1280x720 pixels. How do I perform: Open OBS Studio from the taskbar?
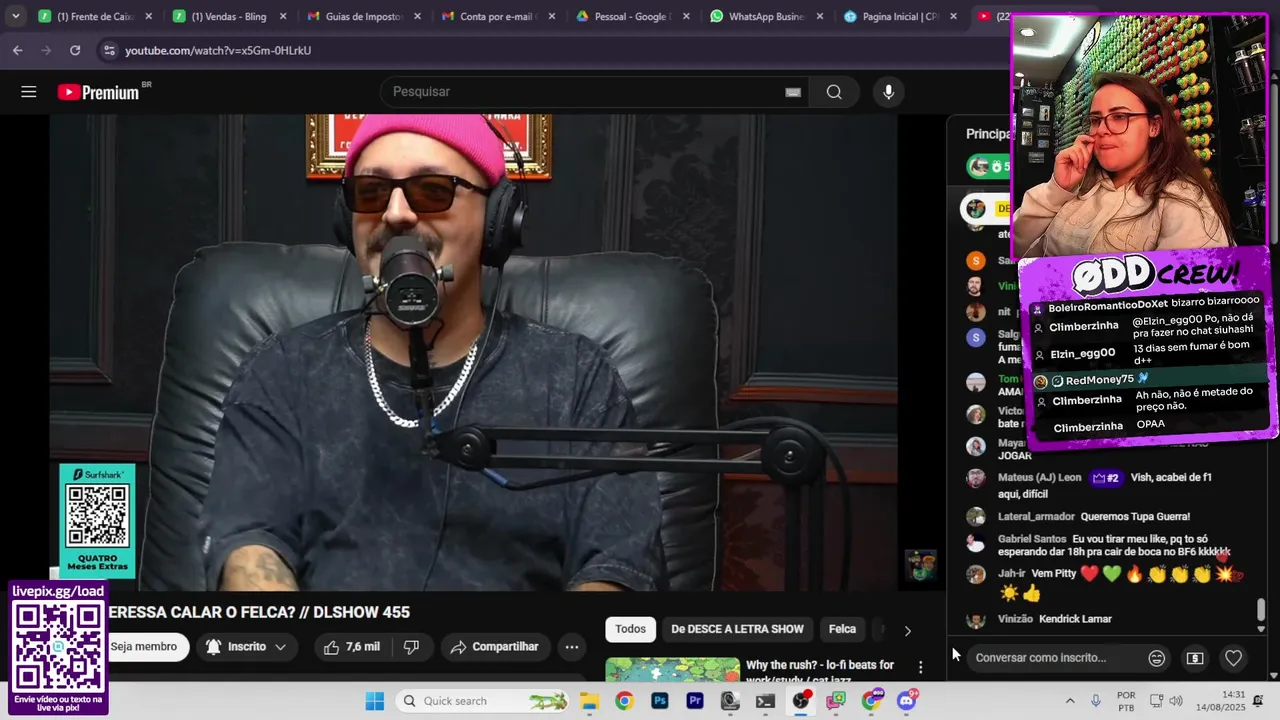(x=801, y=701)
